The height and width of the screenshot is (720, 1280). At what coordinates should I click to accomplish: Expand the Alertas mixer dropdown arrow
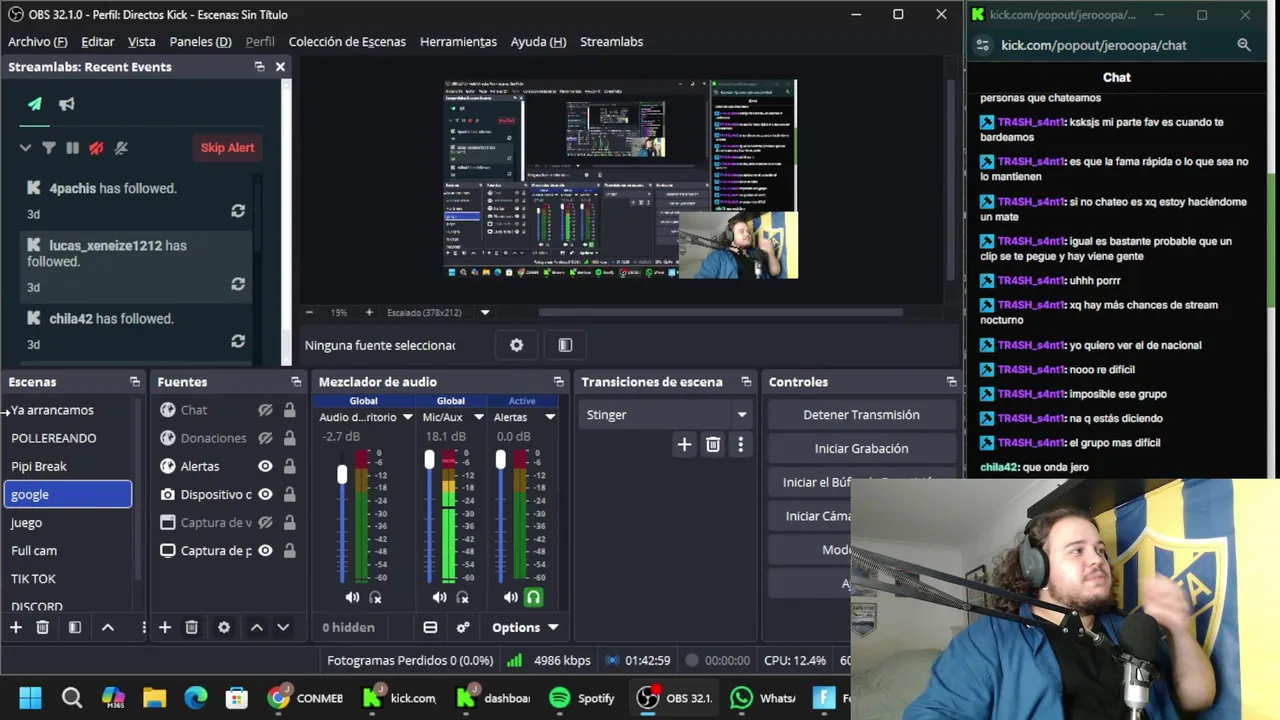pos(550,417)
